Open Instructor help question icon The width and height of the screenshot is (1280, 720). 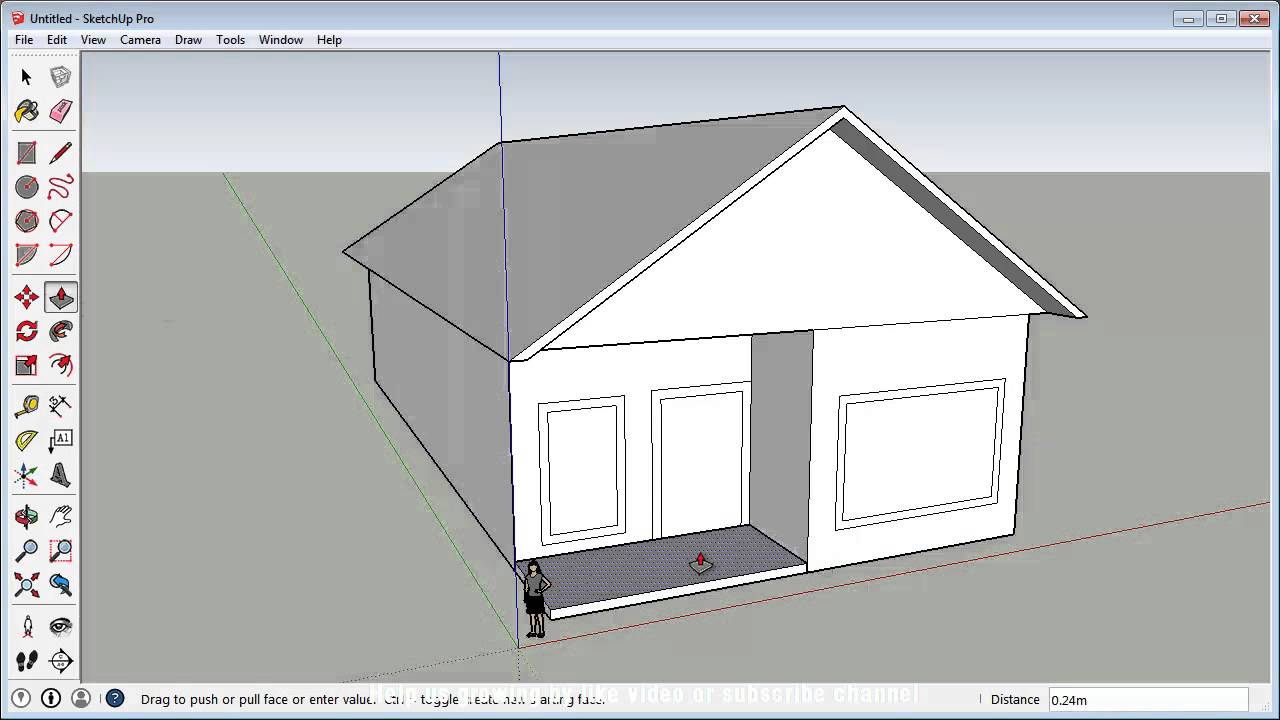click(x=115, y=698)
